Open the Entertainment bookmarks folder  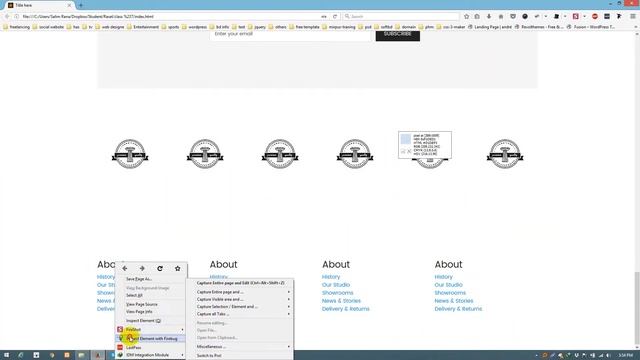143,27
